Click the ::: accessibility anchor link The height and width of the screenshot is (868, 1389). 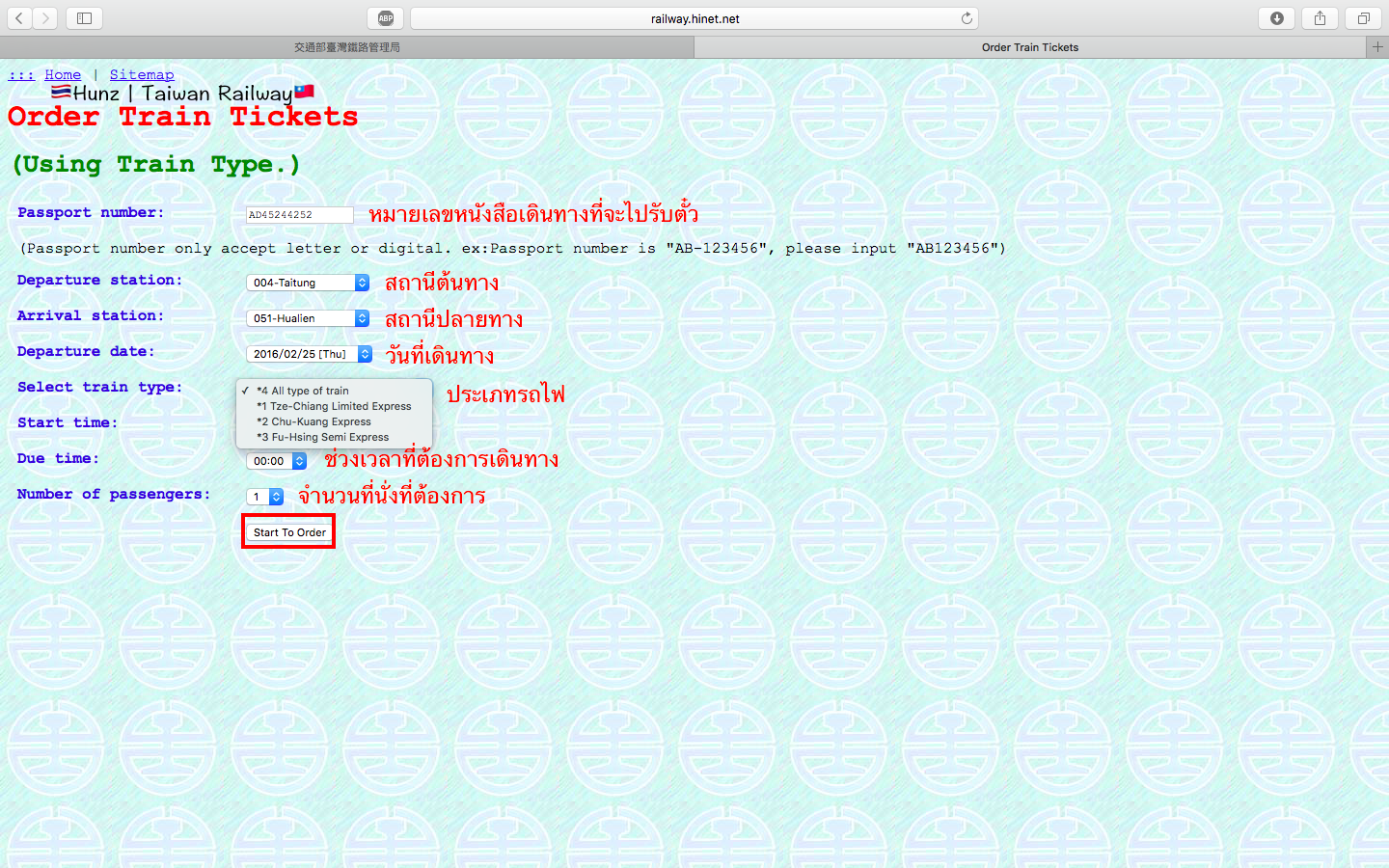point(21,74)
